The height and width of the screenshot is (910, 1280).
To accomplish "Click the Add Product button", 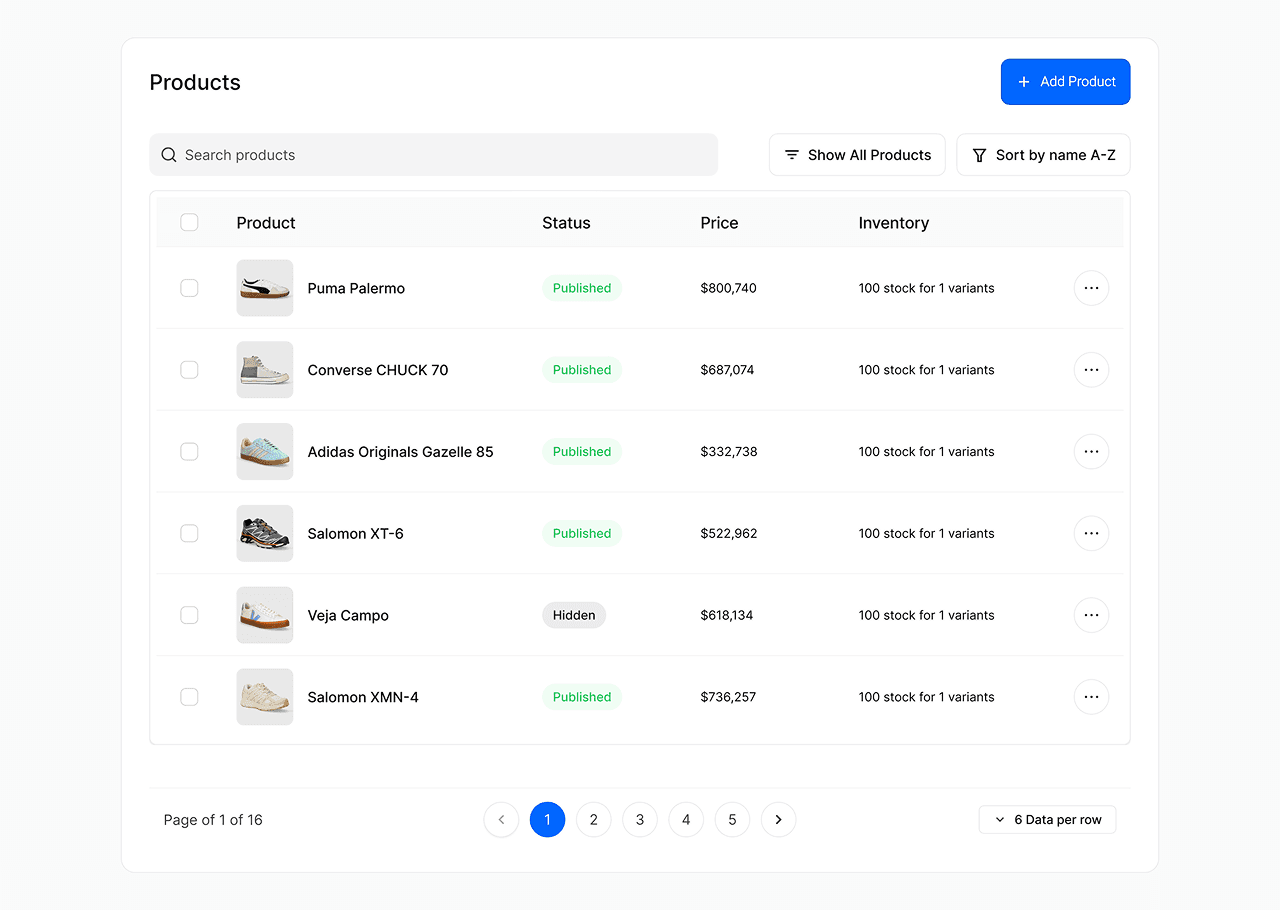I will point(1065,82).
